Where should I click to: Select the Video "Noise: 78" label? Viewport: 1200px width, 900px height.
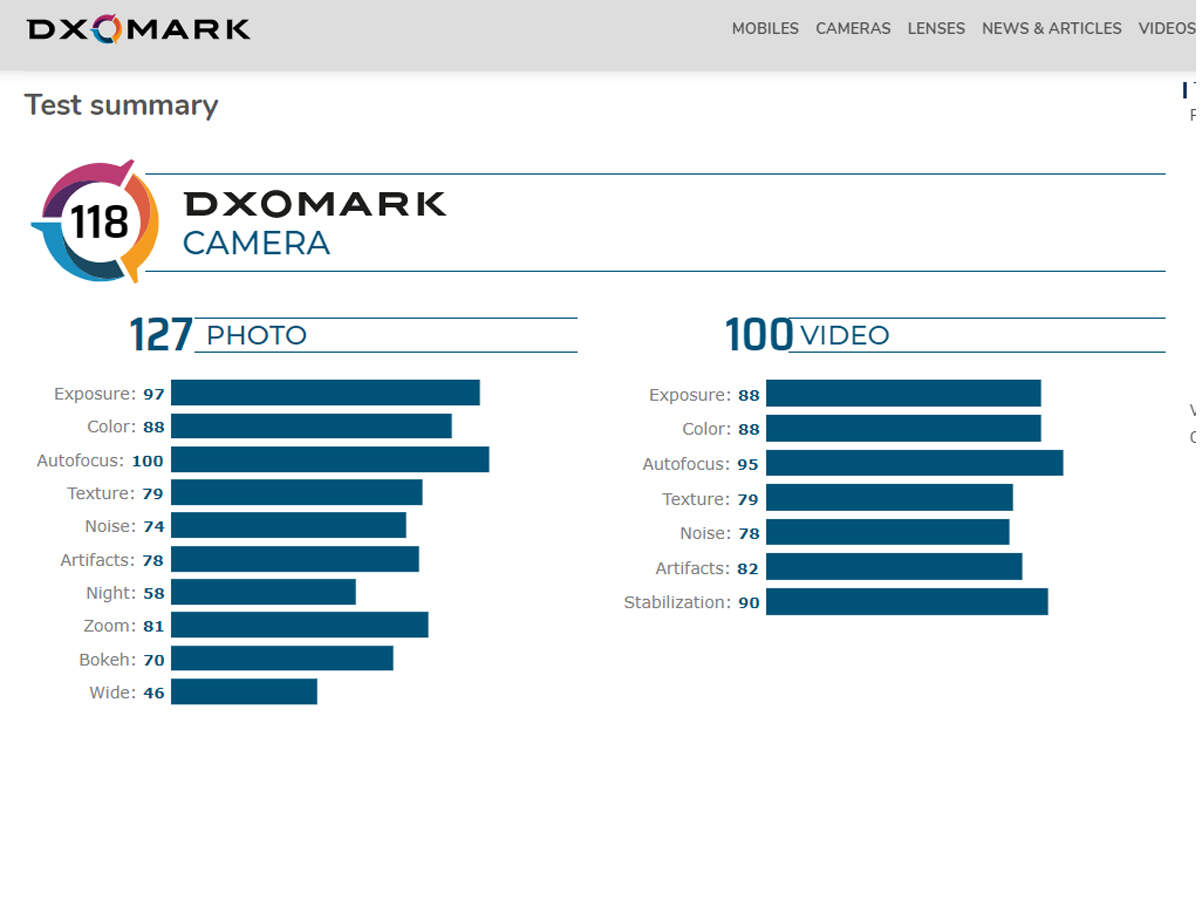720,533
